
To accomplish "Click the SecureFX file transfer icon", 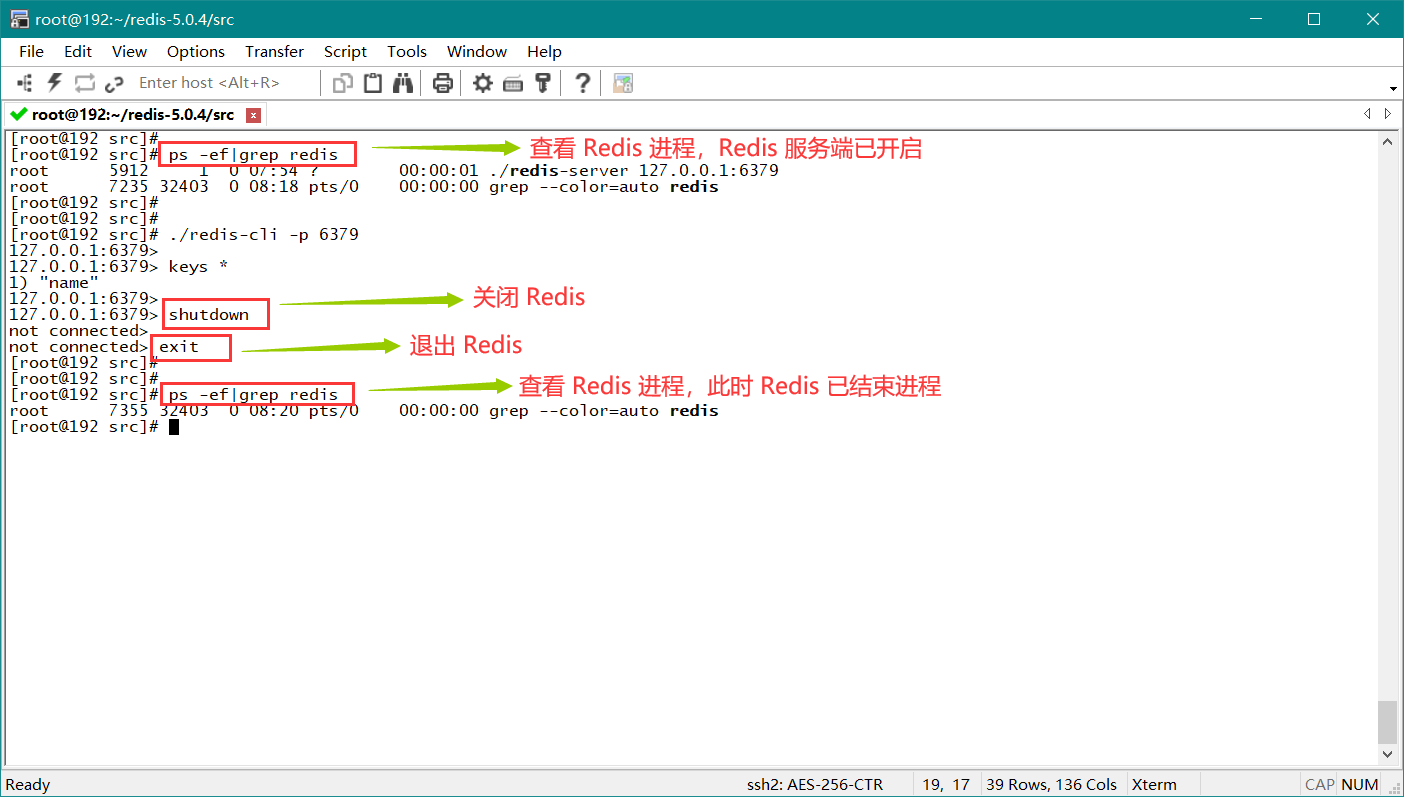I will [623, 83].
